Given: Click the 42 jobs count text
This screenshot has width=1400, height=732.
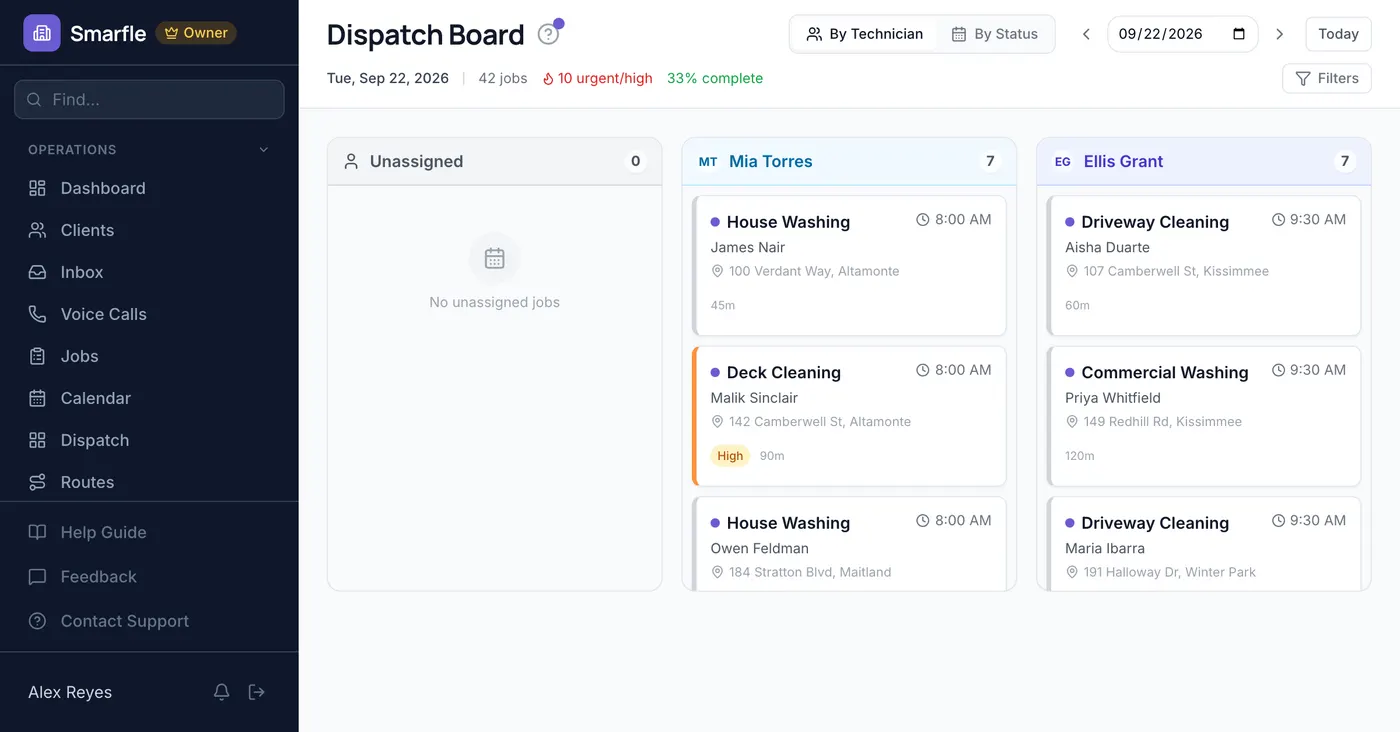Looking at the screenshot, I should [x=503, y=78].
